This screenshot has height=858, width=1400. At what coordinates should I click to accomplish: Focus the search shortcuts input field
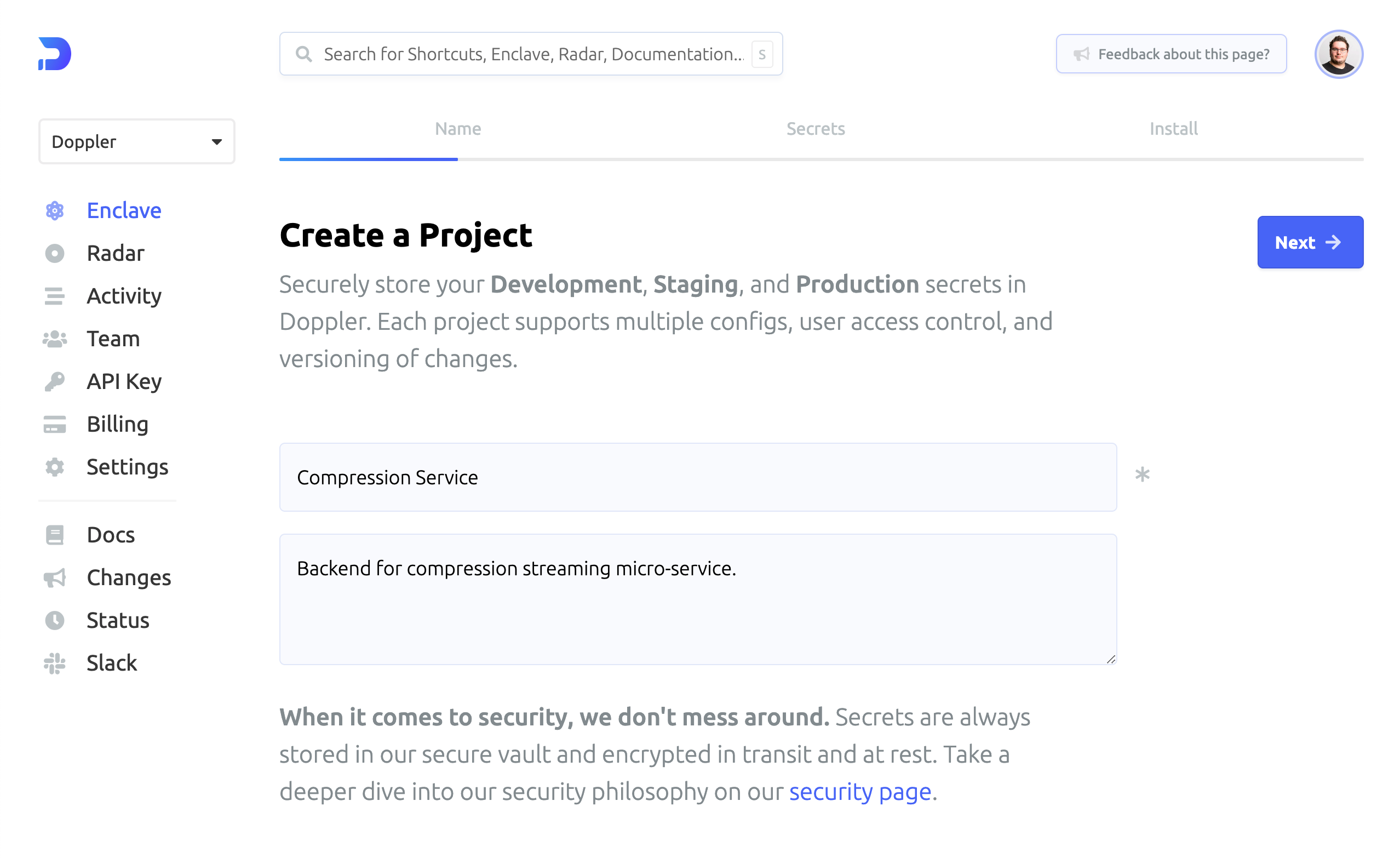point(531,54)
